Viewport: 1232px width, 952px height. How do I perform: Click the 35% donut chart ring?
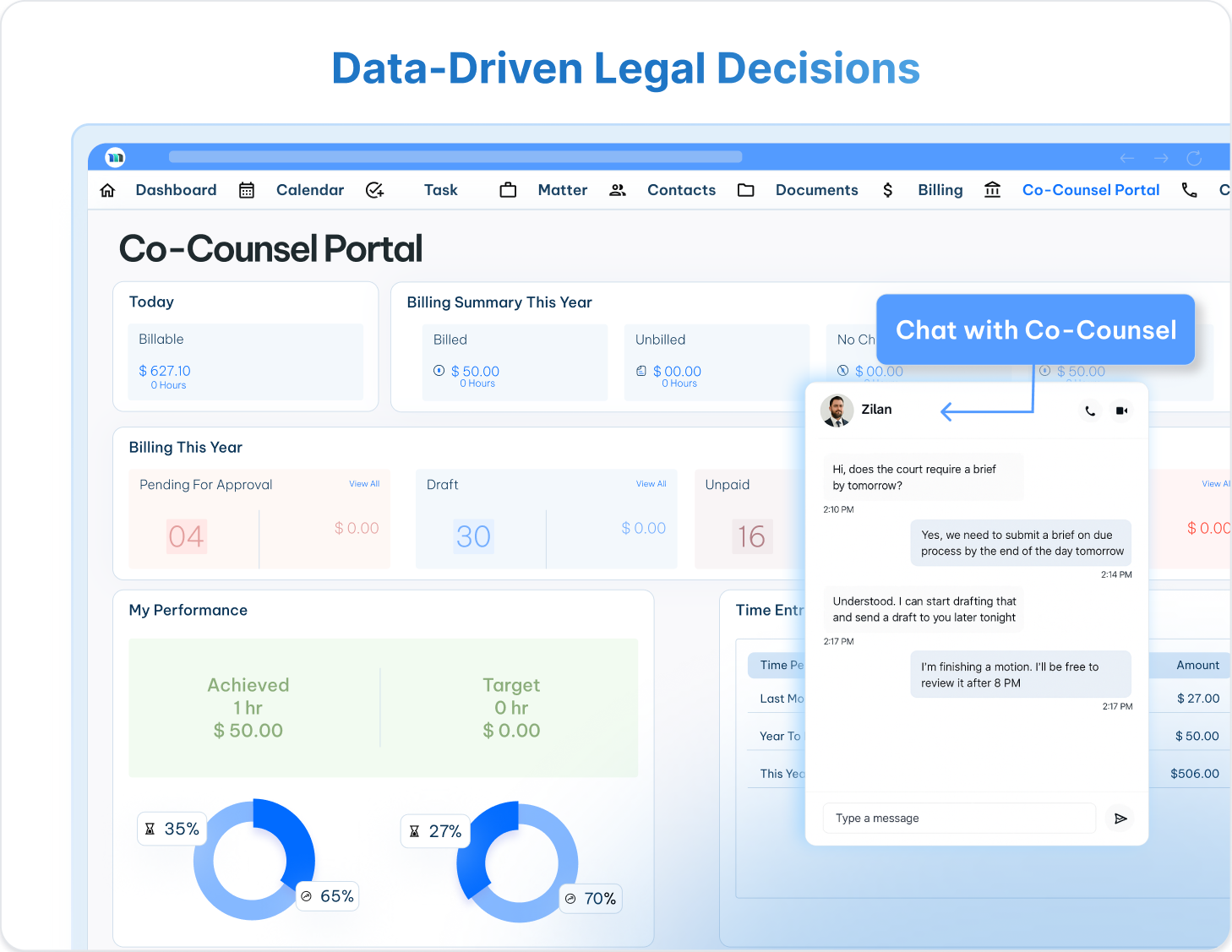[x=254, y=860]
